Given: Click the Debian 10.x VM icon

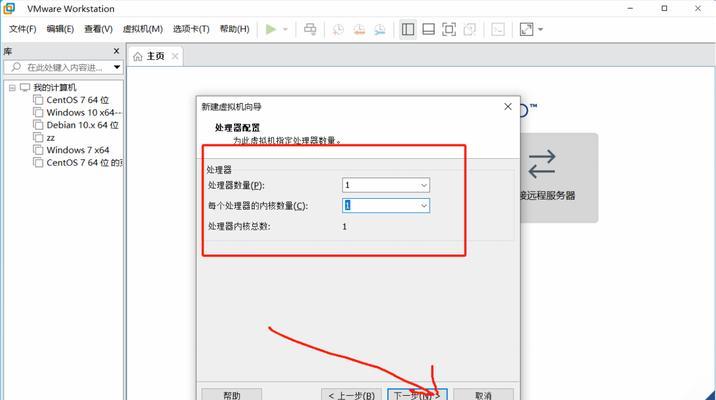Looking at the screenshot, I should (x=38, y=125).
